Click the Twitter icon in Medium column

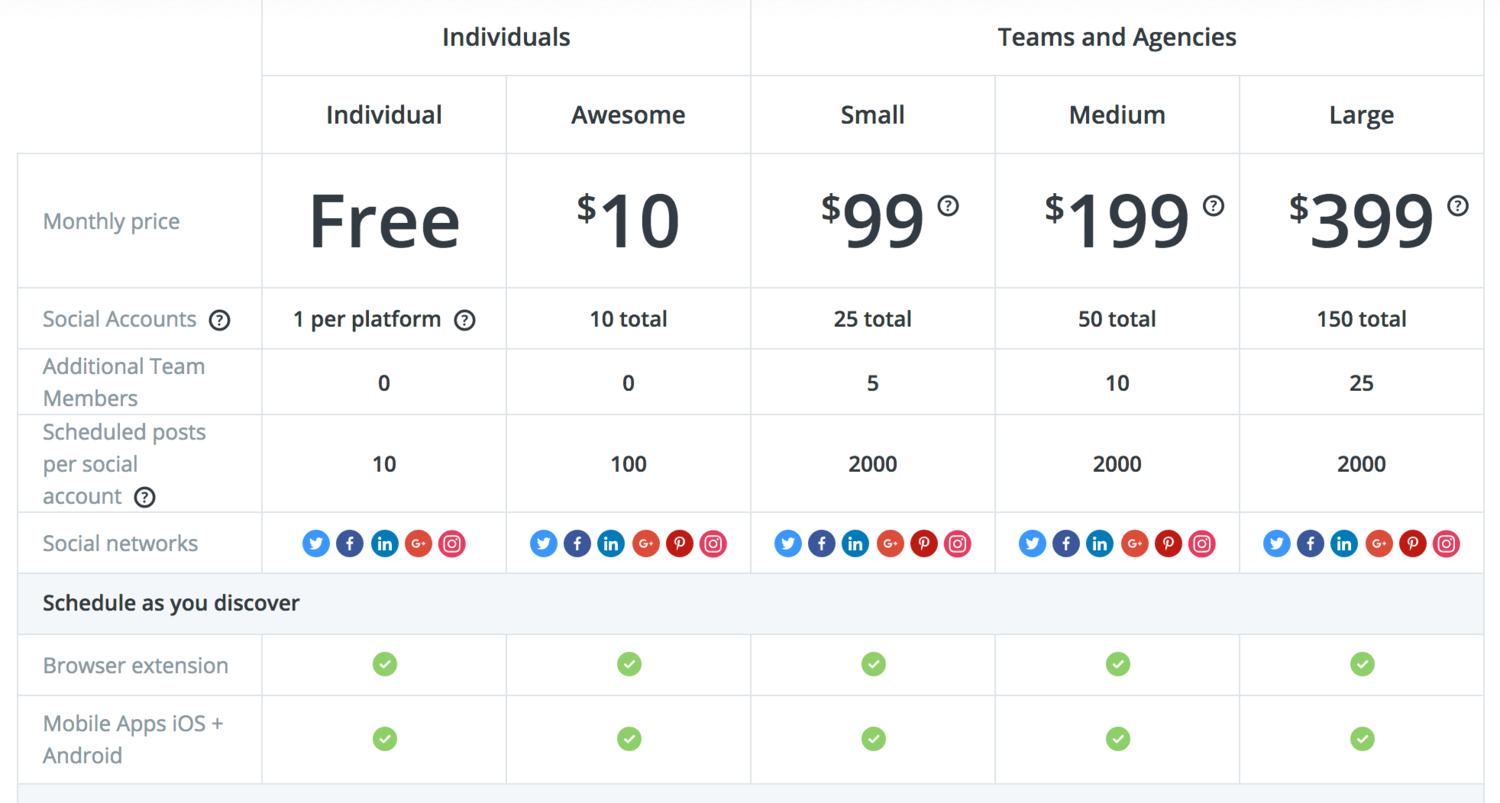(1032, 544)
